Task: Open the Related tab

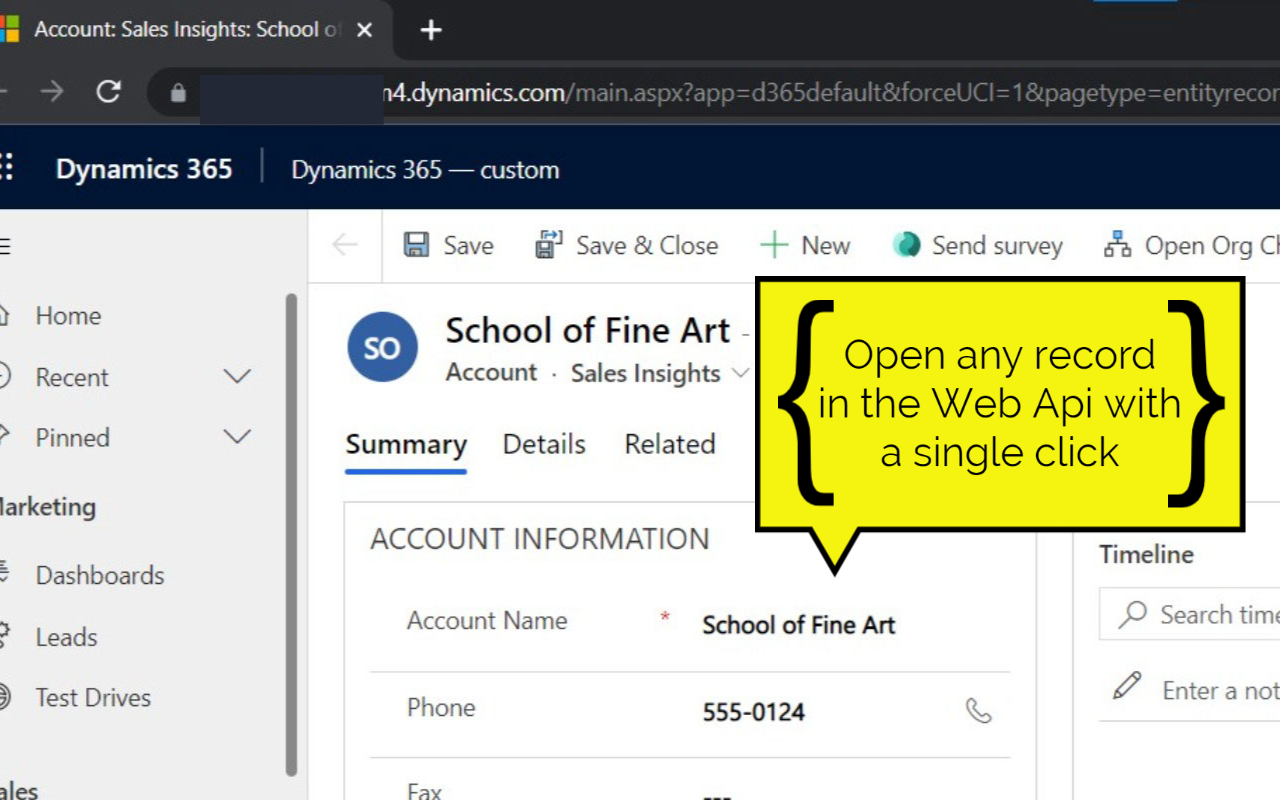Action: point(669,445)
